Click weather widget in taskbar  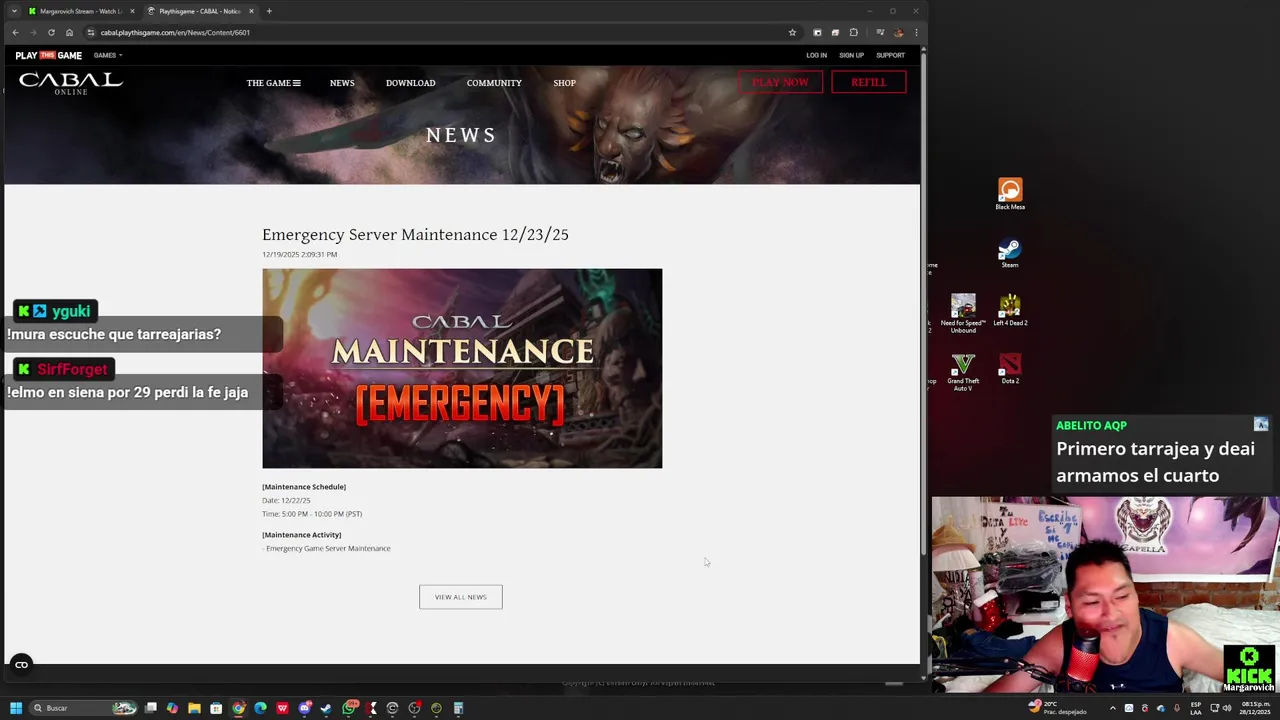(1060, 708)
